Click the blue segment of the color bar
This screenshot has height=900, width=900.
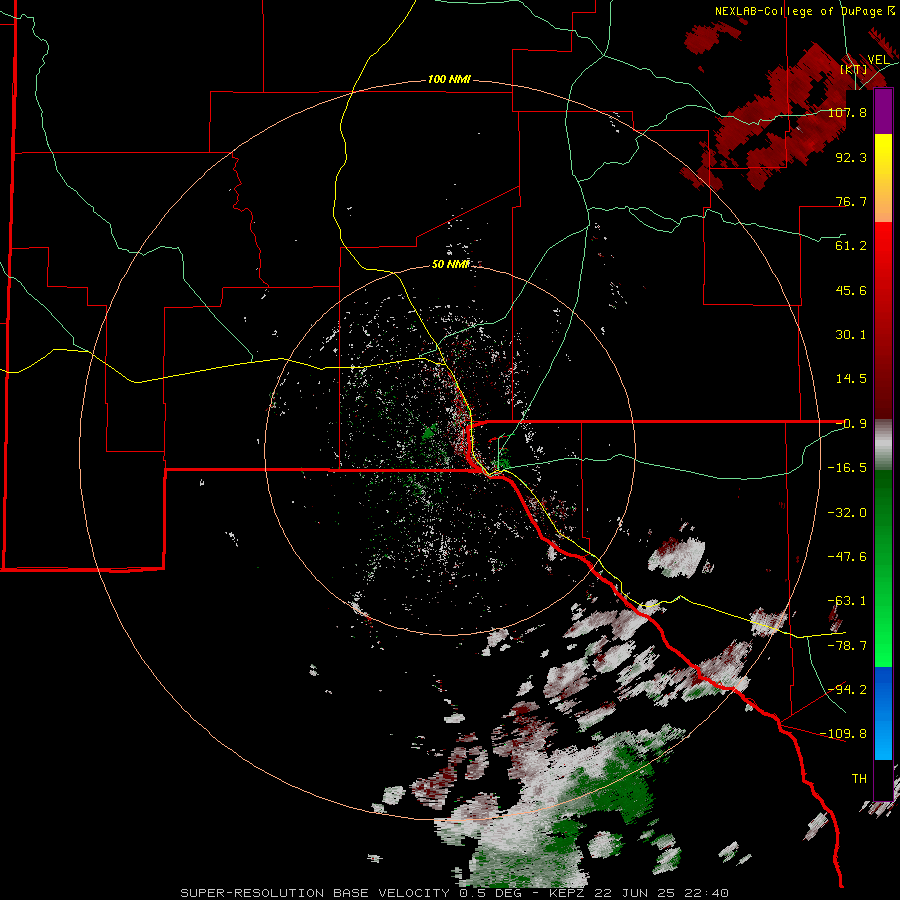[883, 713]
